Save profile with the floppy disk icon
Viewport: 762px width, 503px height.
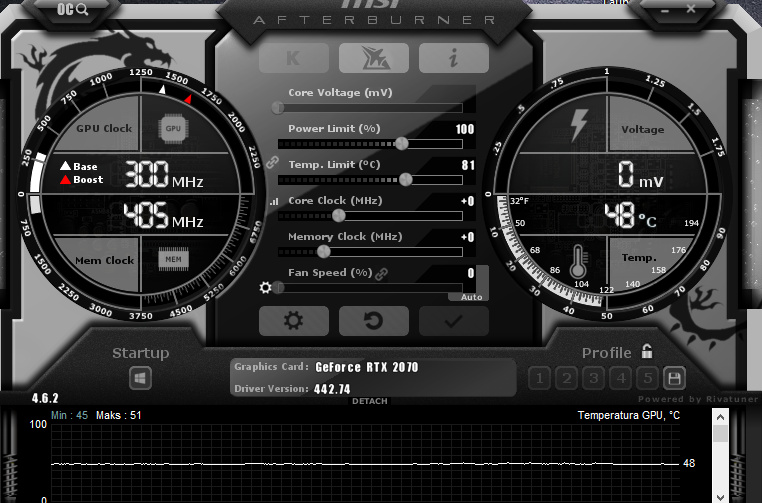(x=675, y=378)
